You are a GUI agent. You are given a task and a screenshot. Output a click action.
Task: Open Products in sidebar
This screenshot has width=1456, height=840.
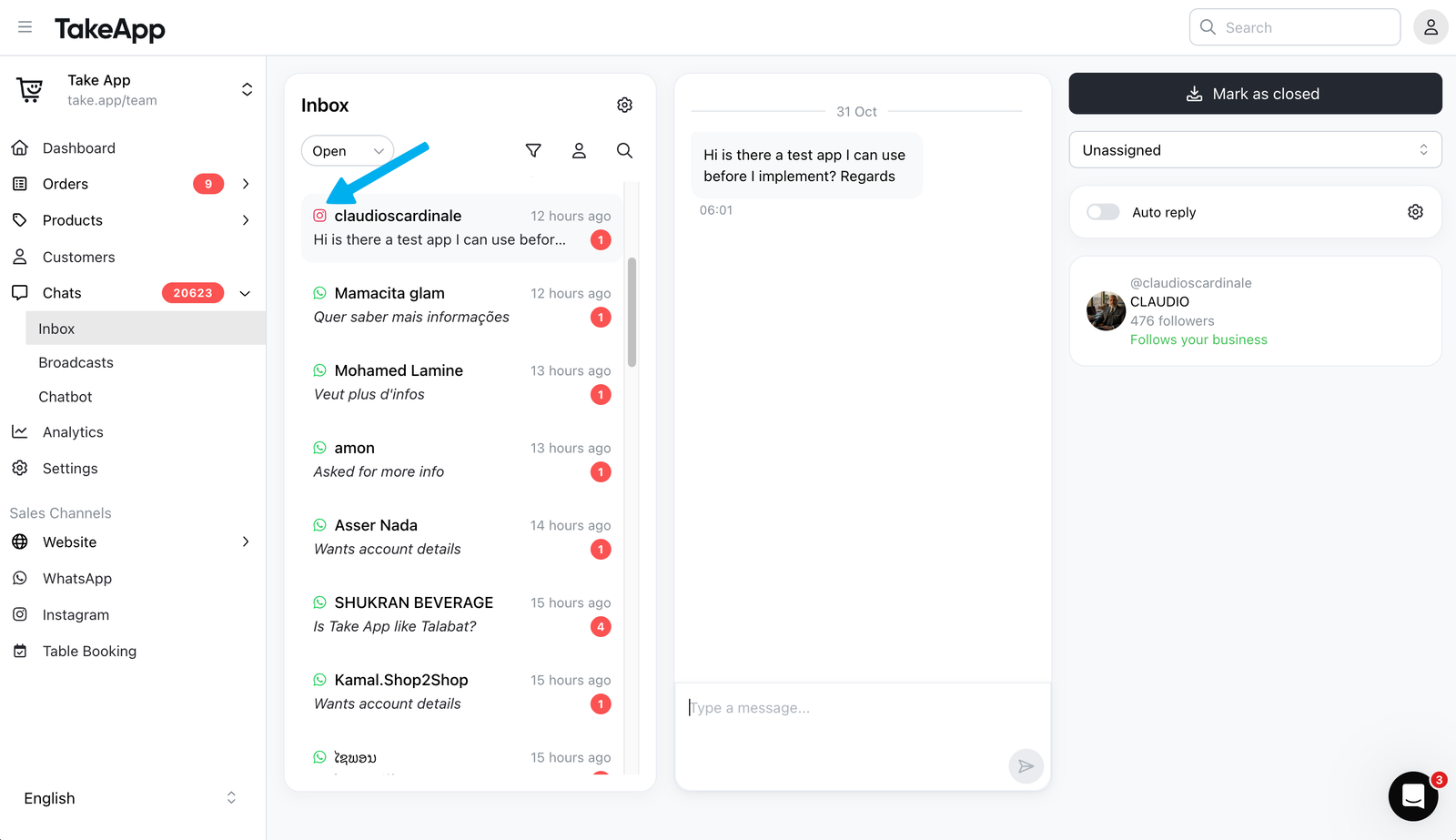[x=73, y=220]
